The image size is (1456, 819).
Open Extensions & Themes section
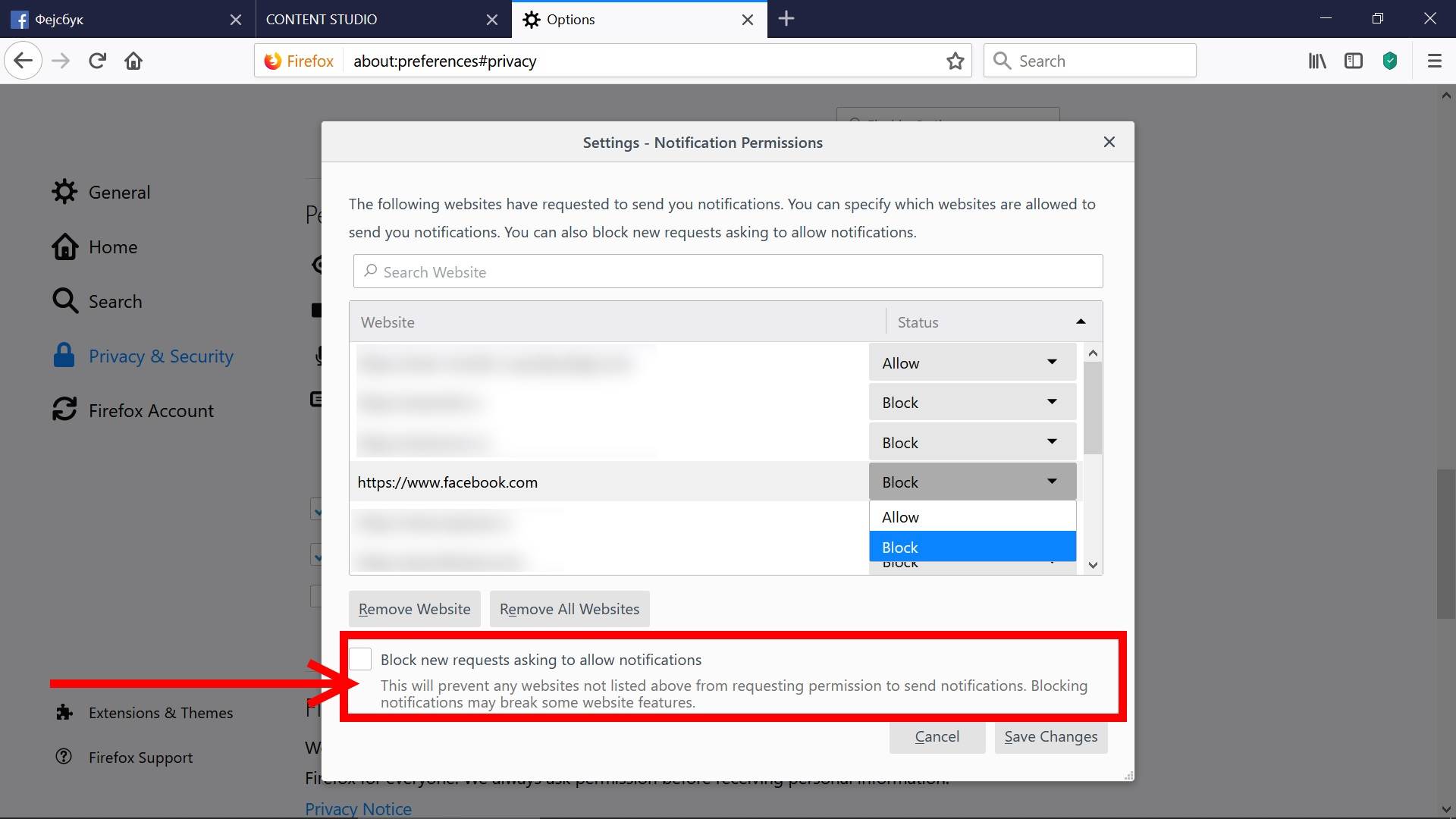coord(160,713)
